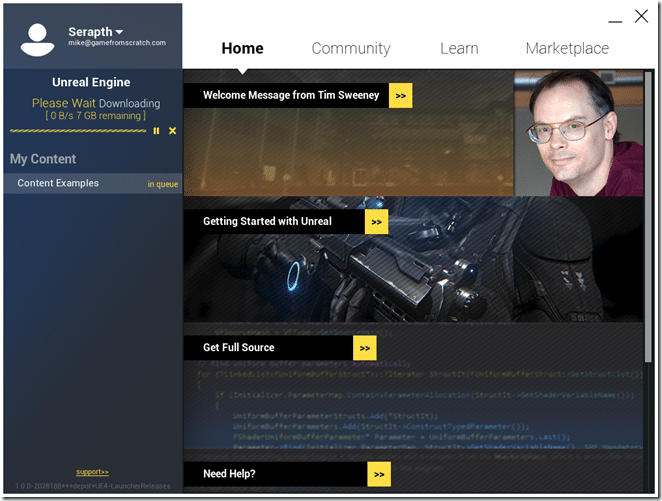Image resolution: width=662 pixels, height=501 pixels.
Task: Click arrow button beside Getting Started with Unreal
Action: (376, 222)
